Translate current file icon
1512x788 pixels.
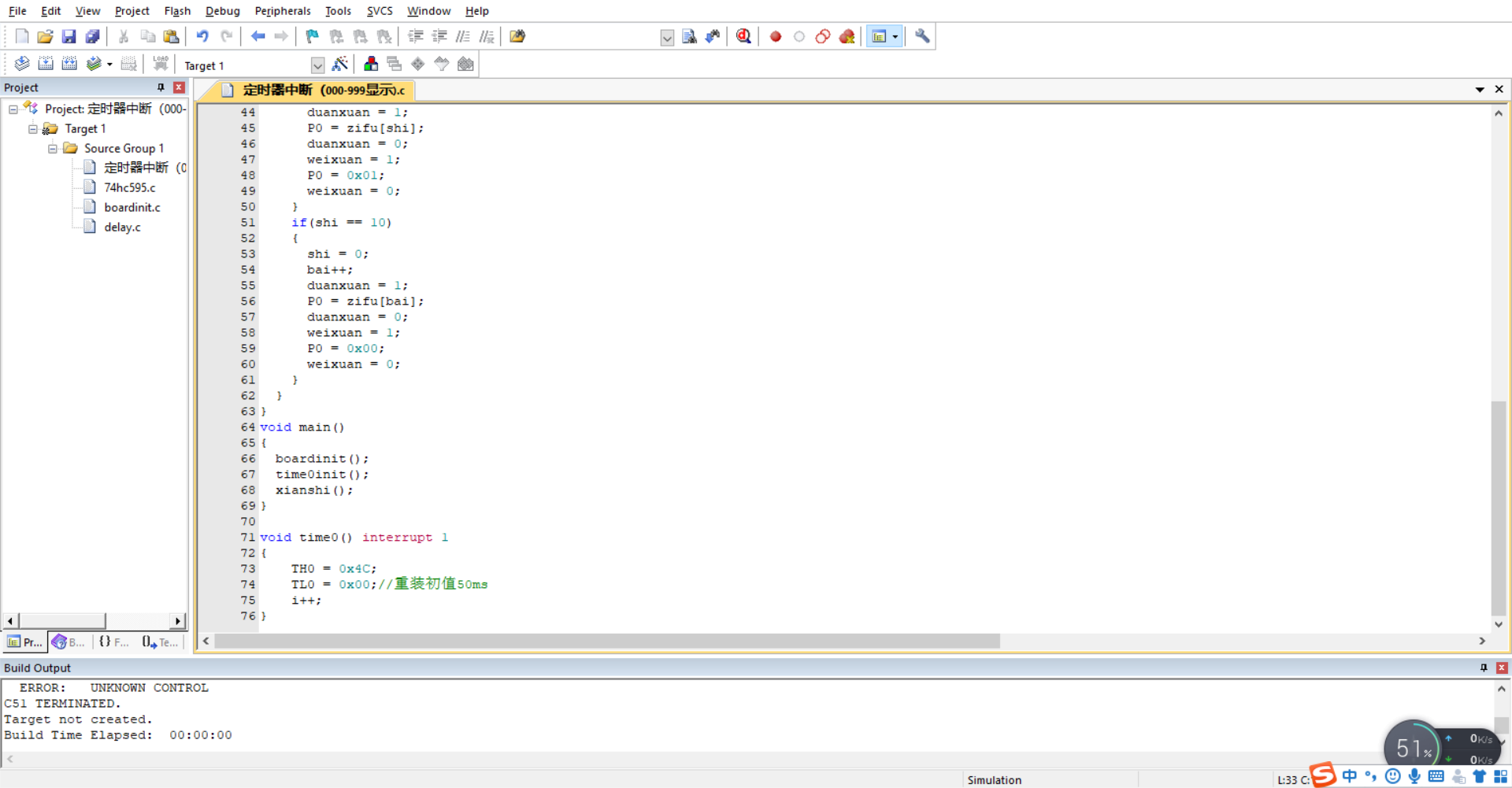(22, 64)
